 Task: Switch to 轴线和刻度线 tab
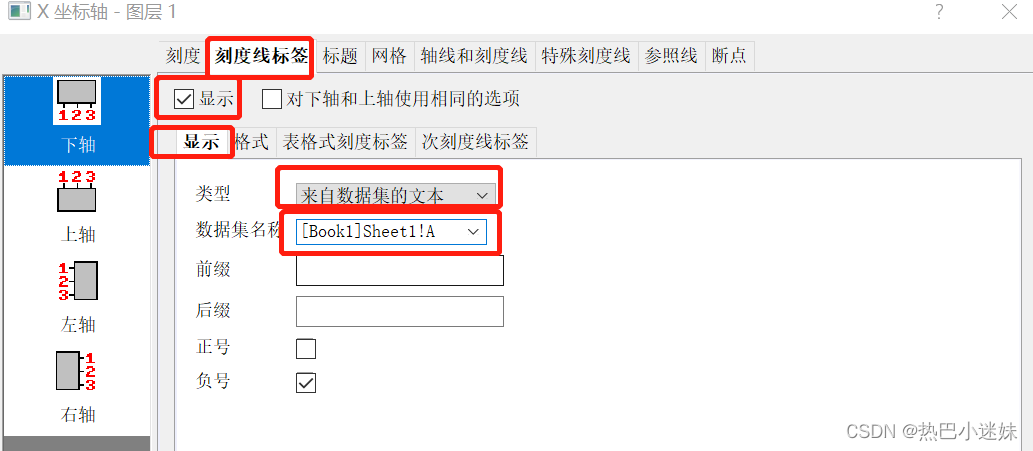[x=474, y=56]
